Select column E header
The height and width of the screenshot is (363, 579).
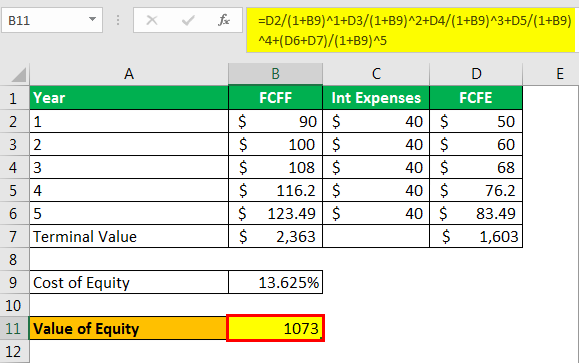[559, 74]
